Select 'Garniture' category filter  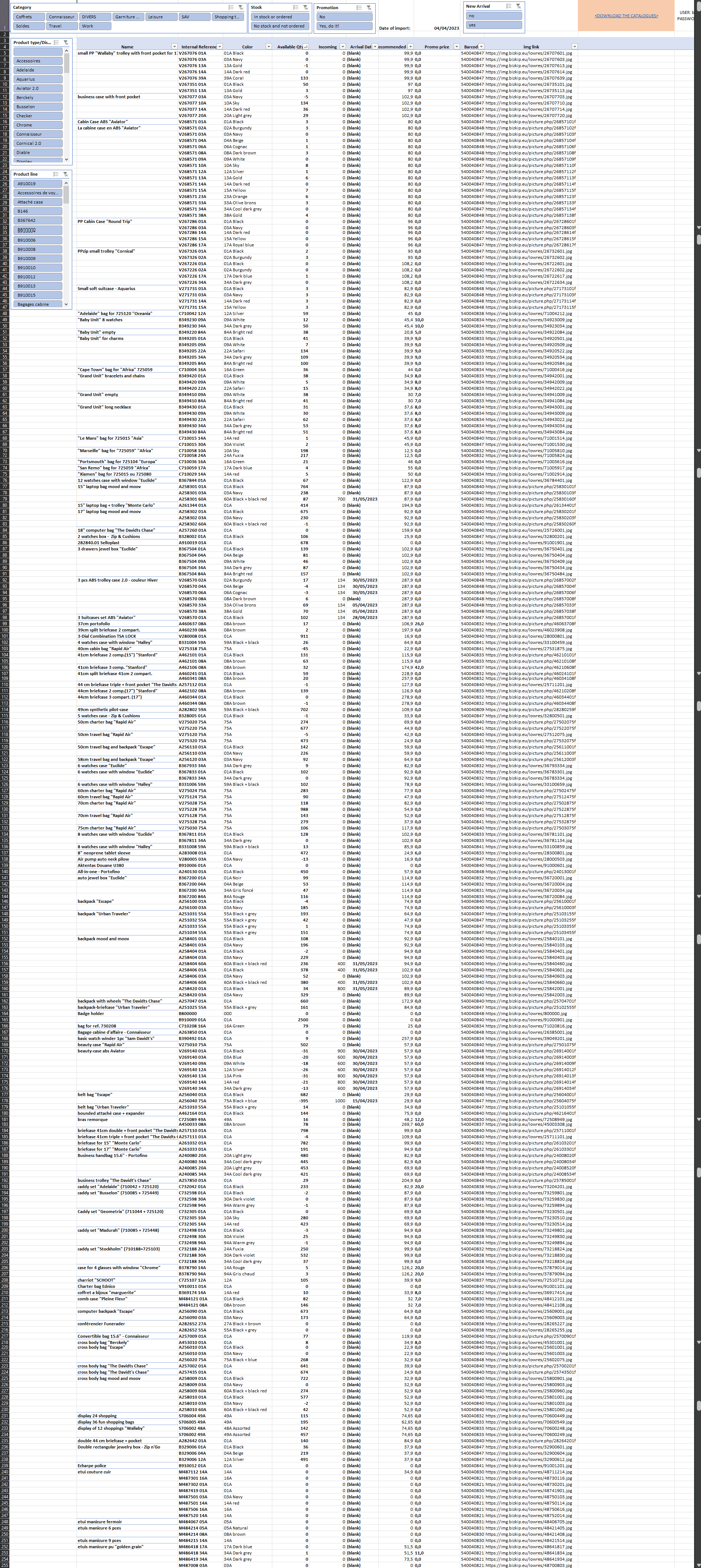point(128,17)
